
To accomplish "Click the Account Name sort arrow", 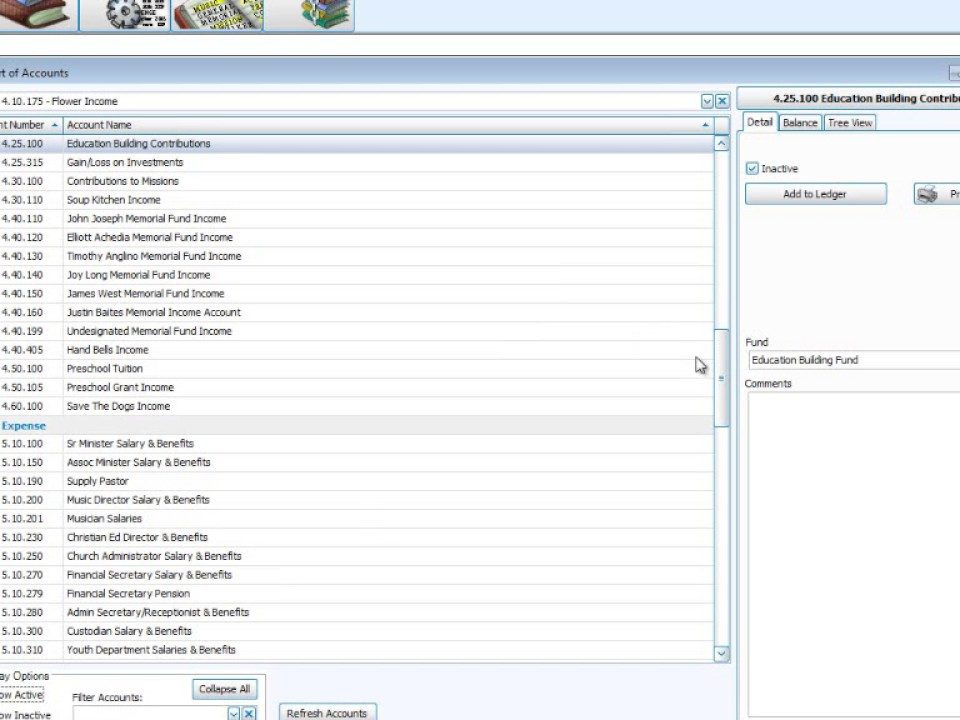I will pos(706,125).
